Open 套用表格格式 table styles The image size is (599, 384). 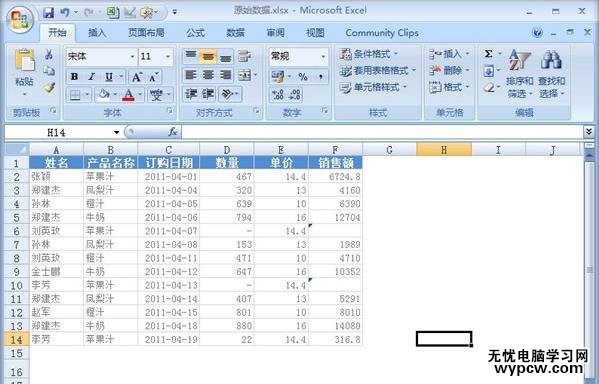377,71
